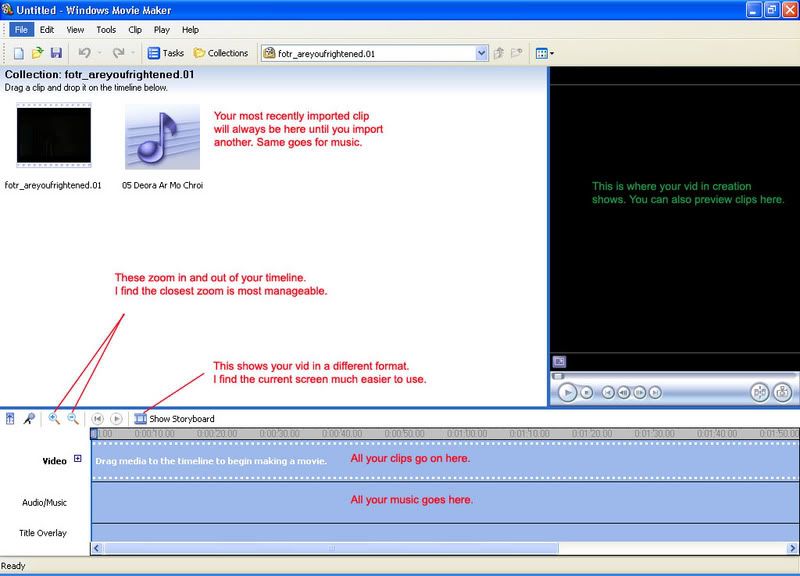Click the Audio/Music track label
This screenshot has width=800, height=576.
[44, 503]
